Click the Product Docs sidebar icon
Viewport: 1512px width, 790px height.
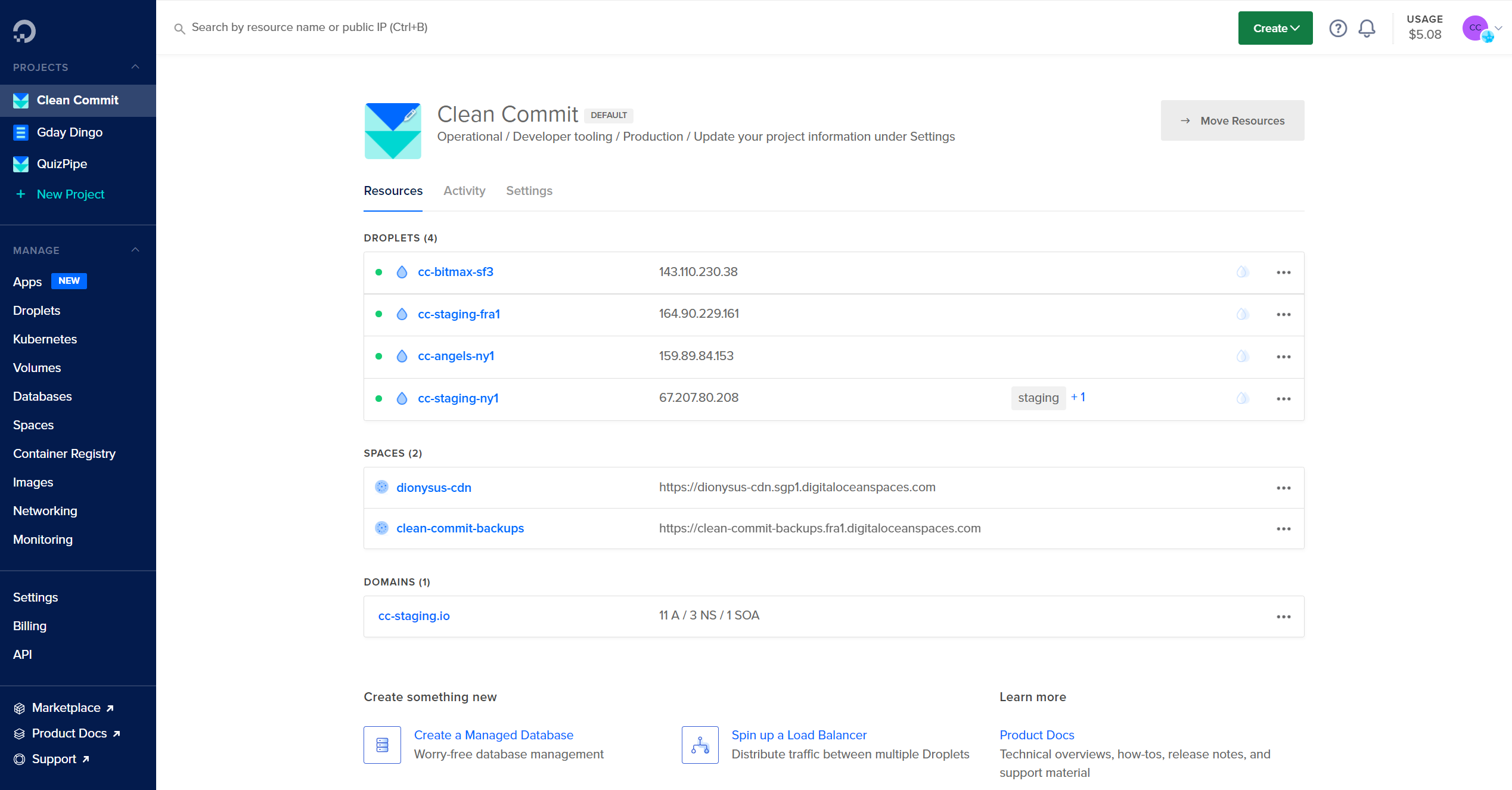(x=20, y=734)
